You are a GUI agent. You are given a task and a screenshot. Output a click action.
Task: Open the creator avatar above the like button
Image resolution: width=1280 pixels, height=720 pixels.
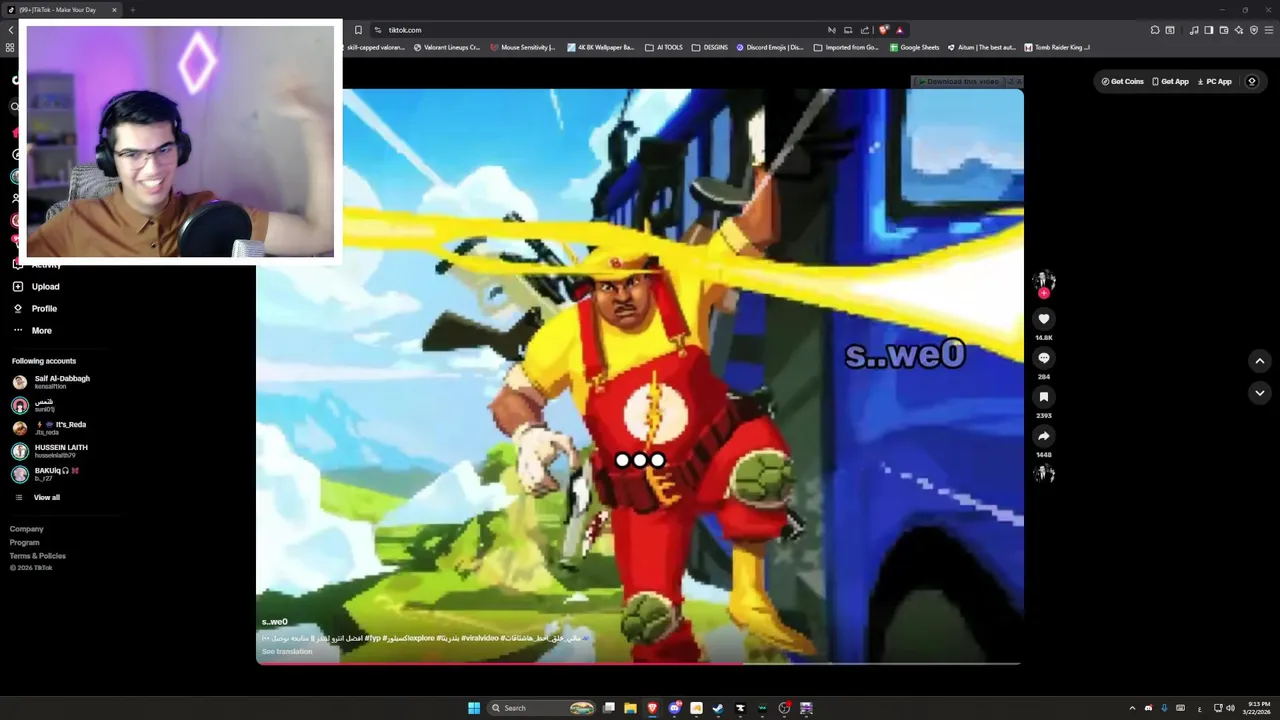(1043, 280)
